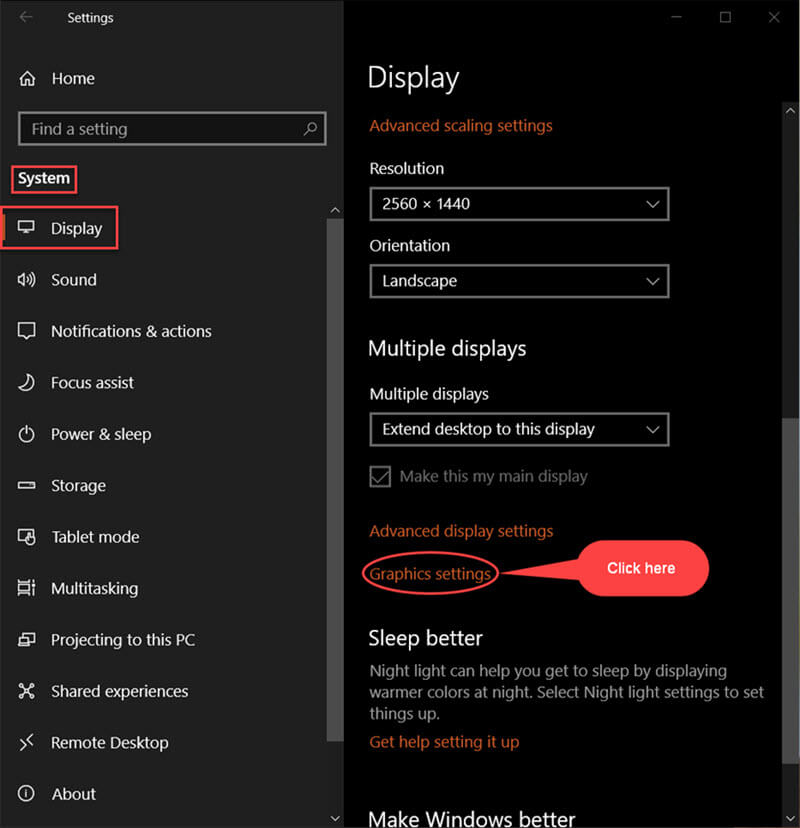800x828 pixels.
Task: Click the Remote Desktop icon
Action: (x=26, y=742)
